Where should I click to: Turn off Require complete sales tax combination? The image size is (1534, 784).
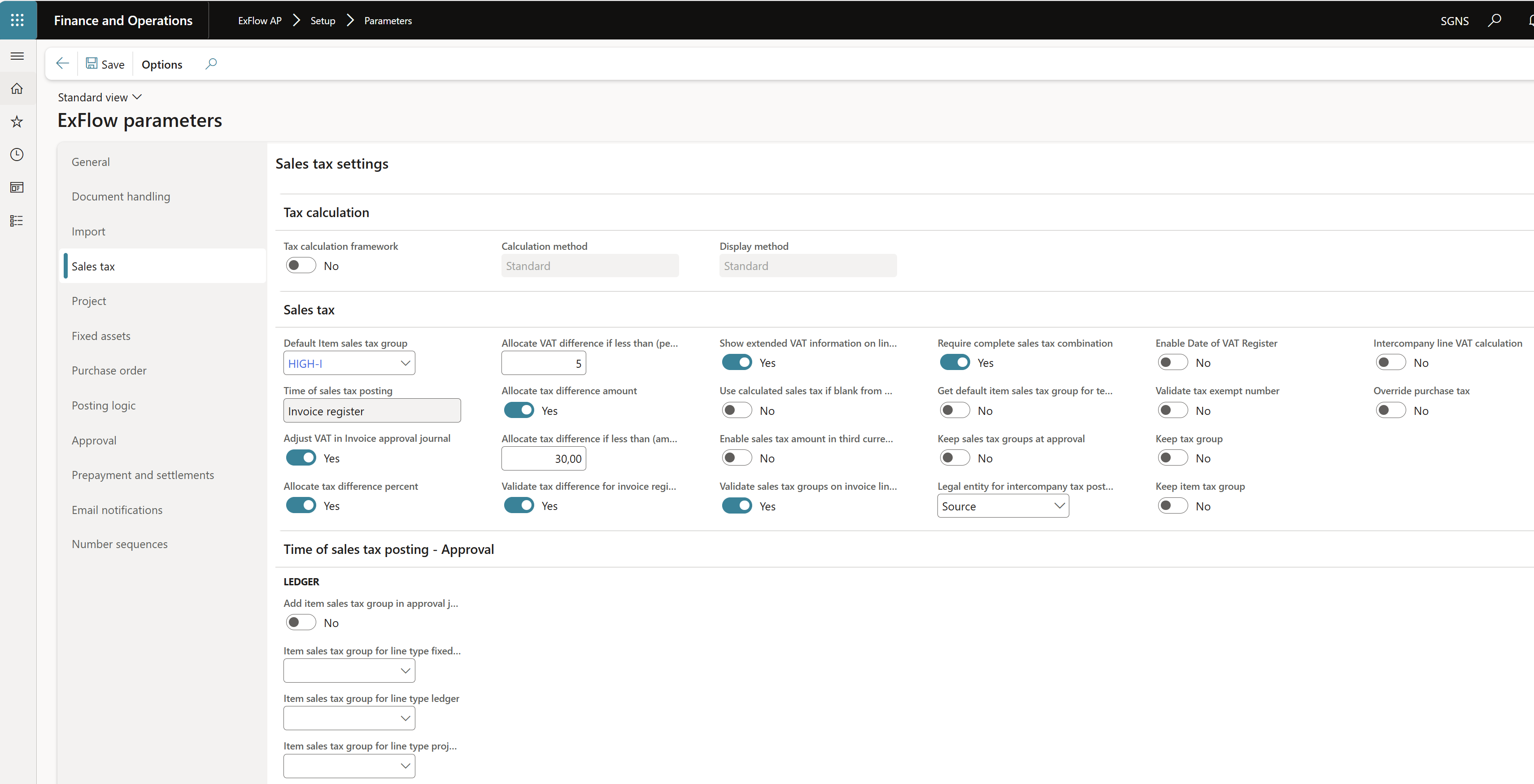click(x=954, y=362)
